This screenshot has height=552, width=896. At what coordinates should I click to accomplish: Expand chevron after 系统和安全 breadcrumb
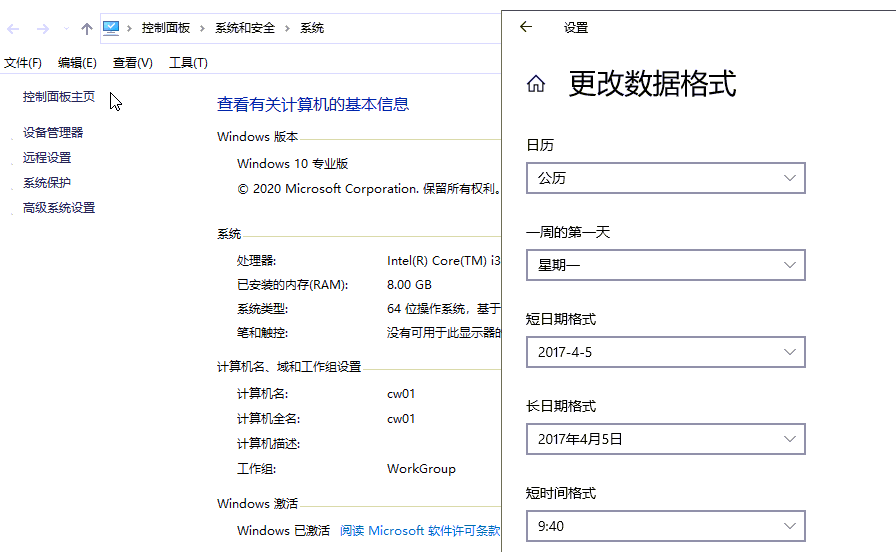tap(287, 29)
